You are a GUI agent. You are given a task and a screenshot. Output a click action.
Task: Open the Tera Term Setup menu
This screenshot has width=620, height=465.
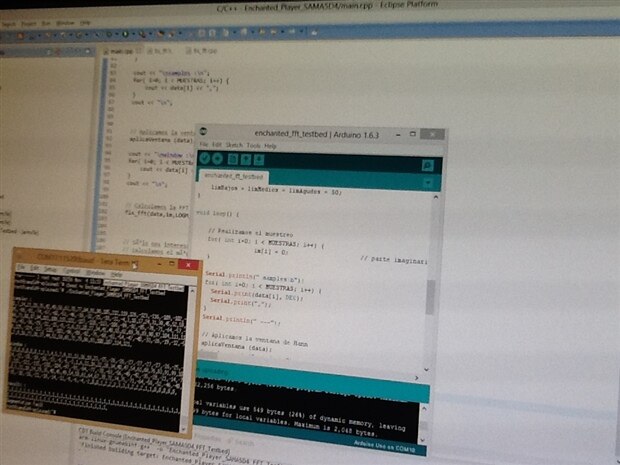click(x=50, y=269)
